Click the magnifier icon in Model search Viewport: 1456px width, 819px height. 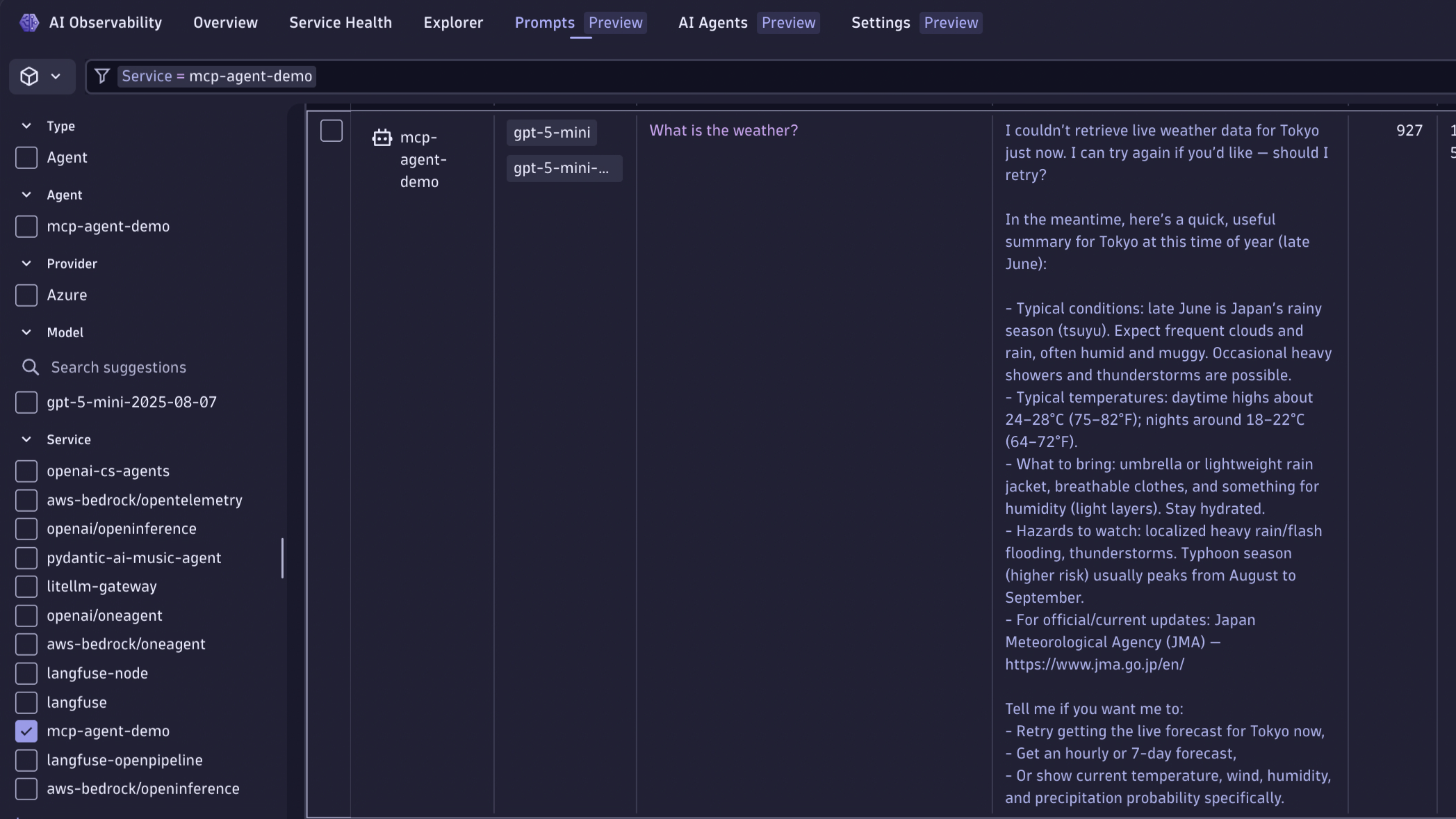pos(31,367)
